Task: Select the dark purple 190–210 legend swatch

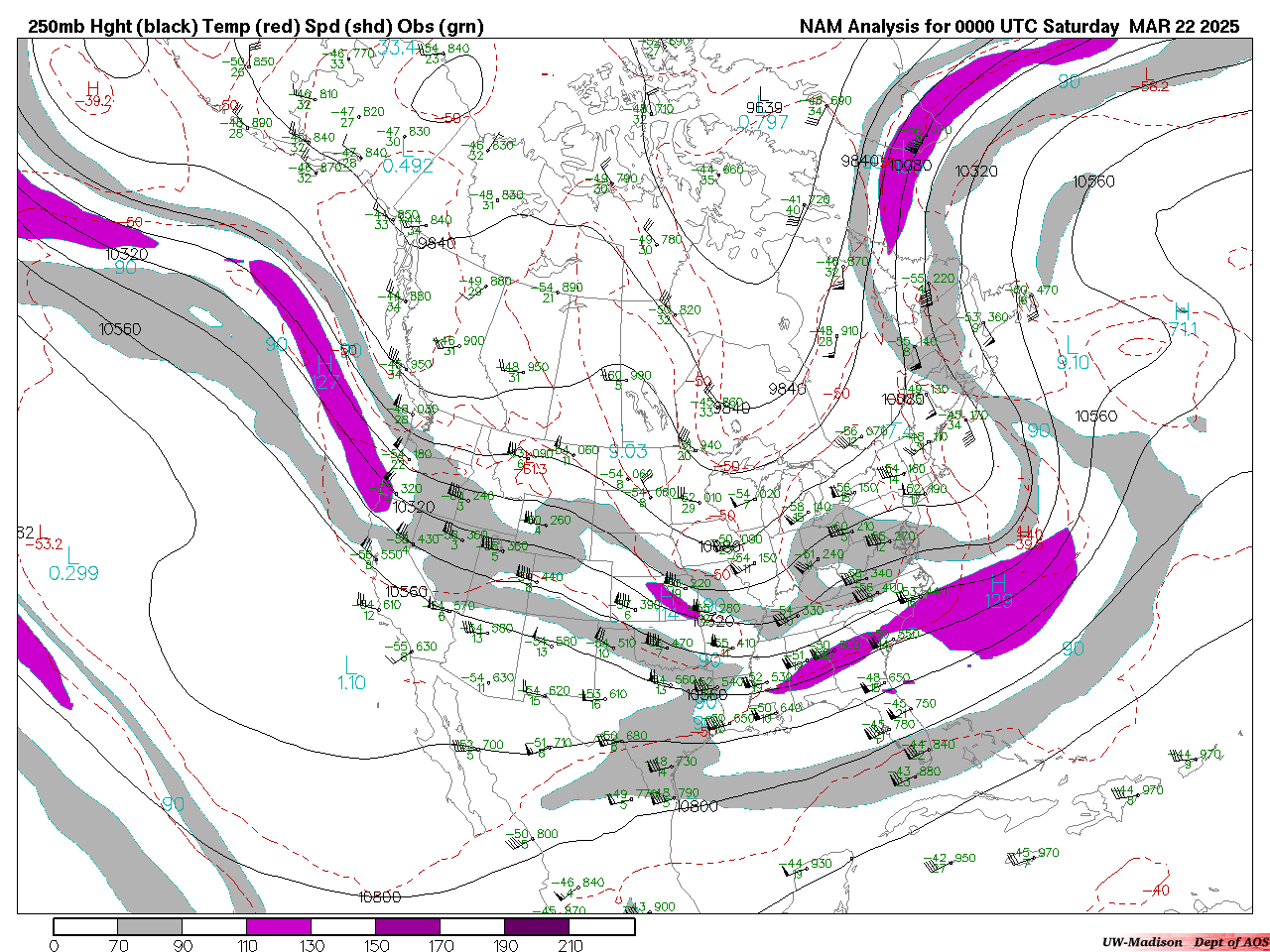Action: [x=537, y=927]
